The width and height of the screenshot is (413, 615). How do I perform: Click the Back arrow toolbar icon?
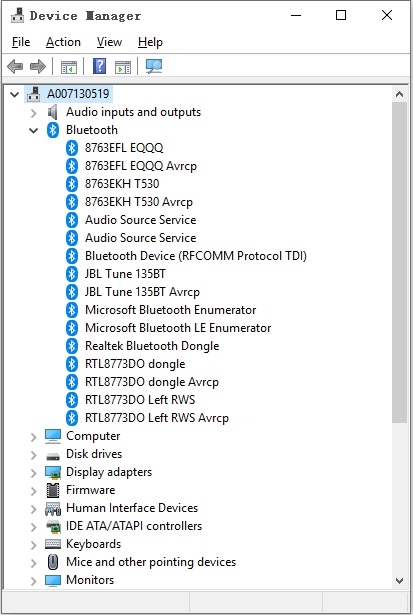pos(15,66)
